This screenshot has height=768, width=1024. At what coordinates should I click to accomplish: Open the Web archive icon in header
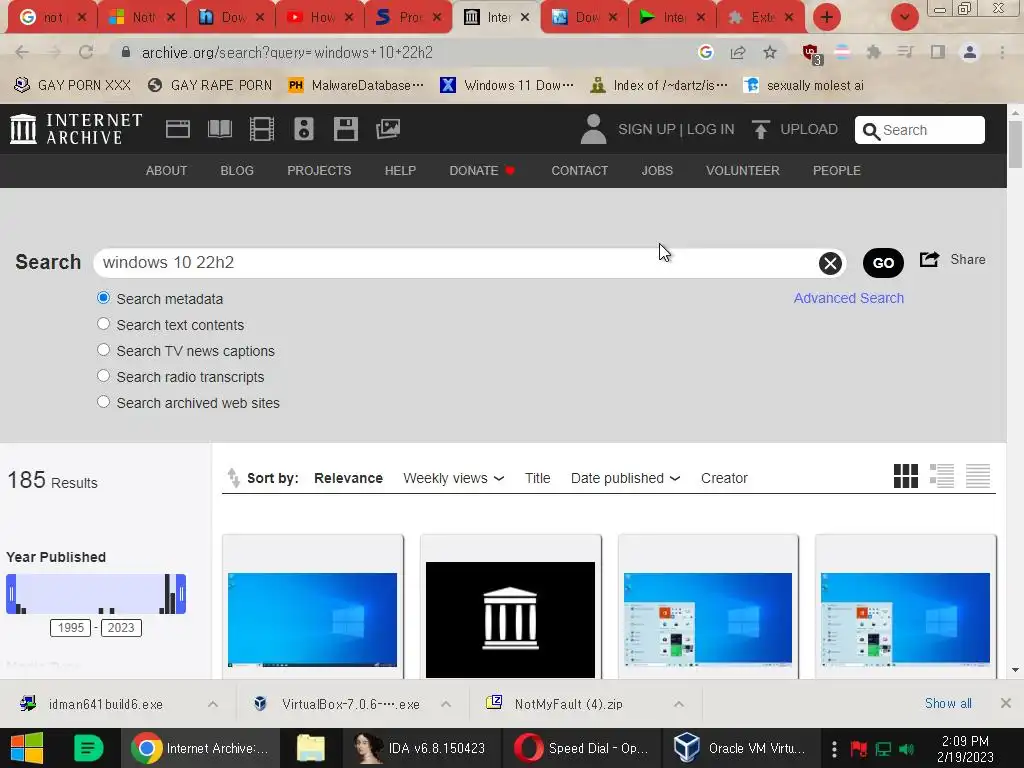[178, 129]
